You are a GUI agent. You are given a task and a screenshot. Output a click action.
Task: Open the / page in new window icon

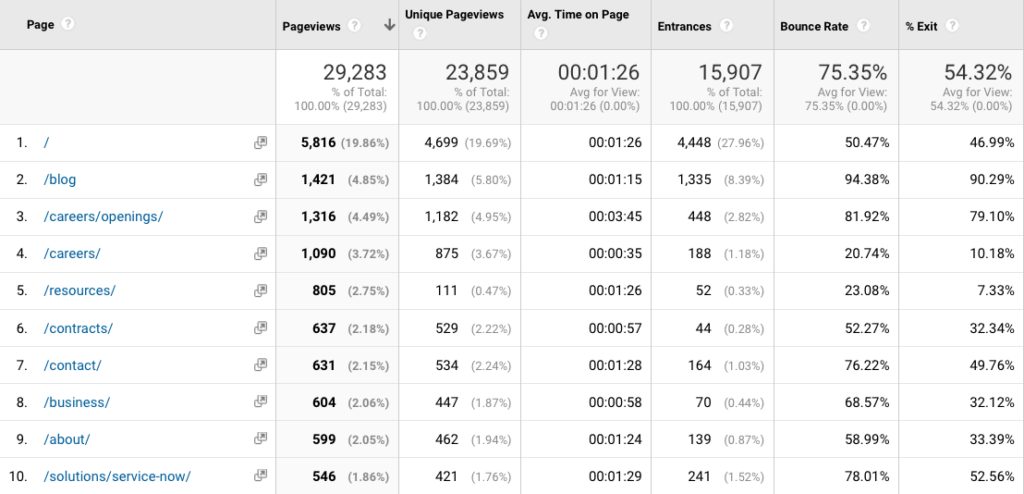(261, 142)
